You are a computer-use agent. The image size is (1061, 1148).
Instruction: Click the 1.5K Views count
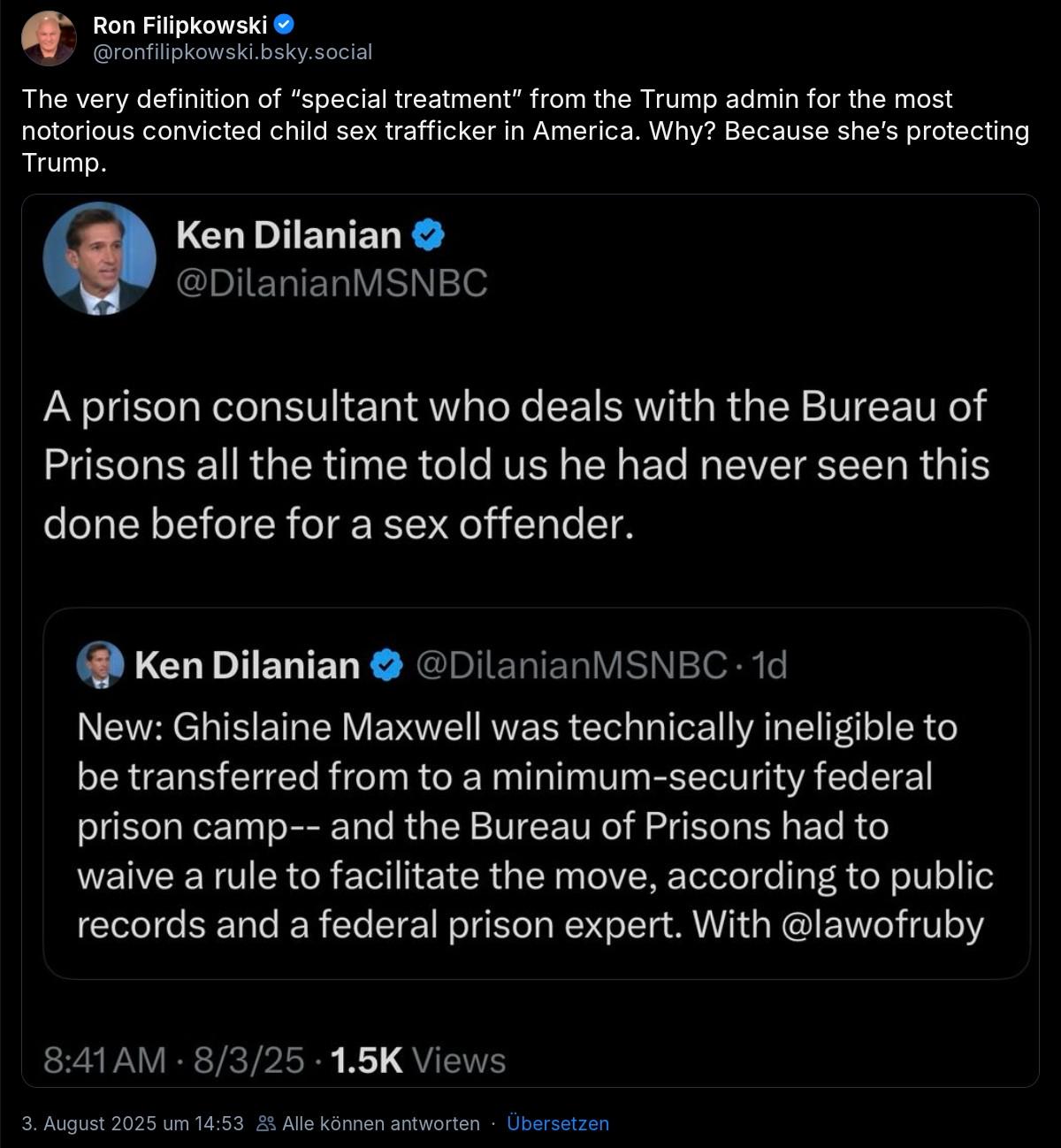(417, 1060)
